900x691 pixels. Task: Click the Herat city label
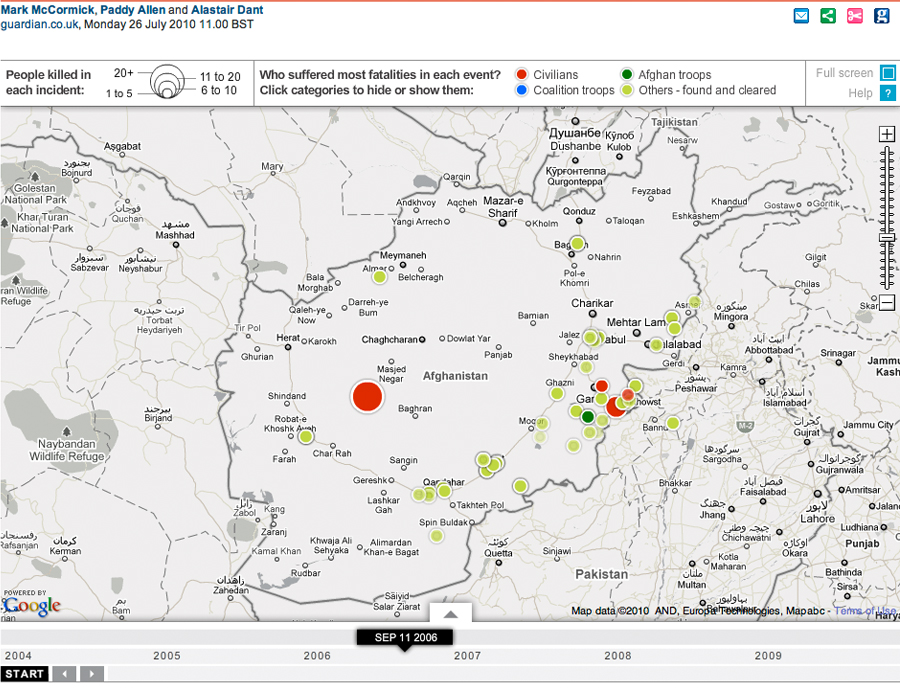tap(288, 338)
